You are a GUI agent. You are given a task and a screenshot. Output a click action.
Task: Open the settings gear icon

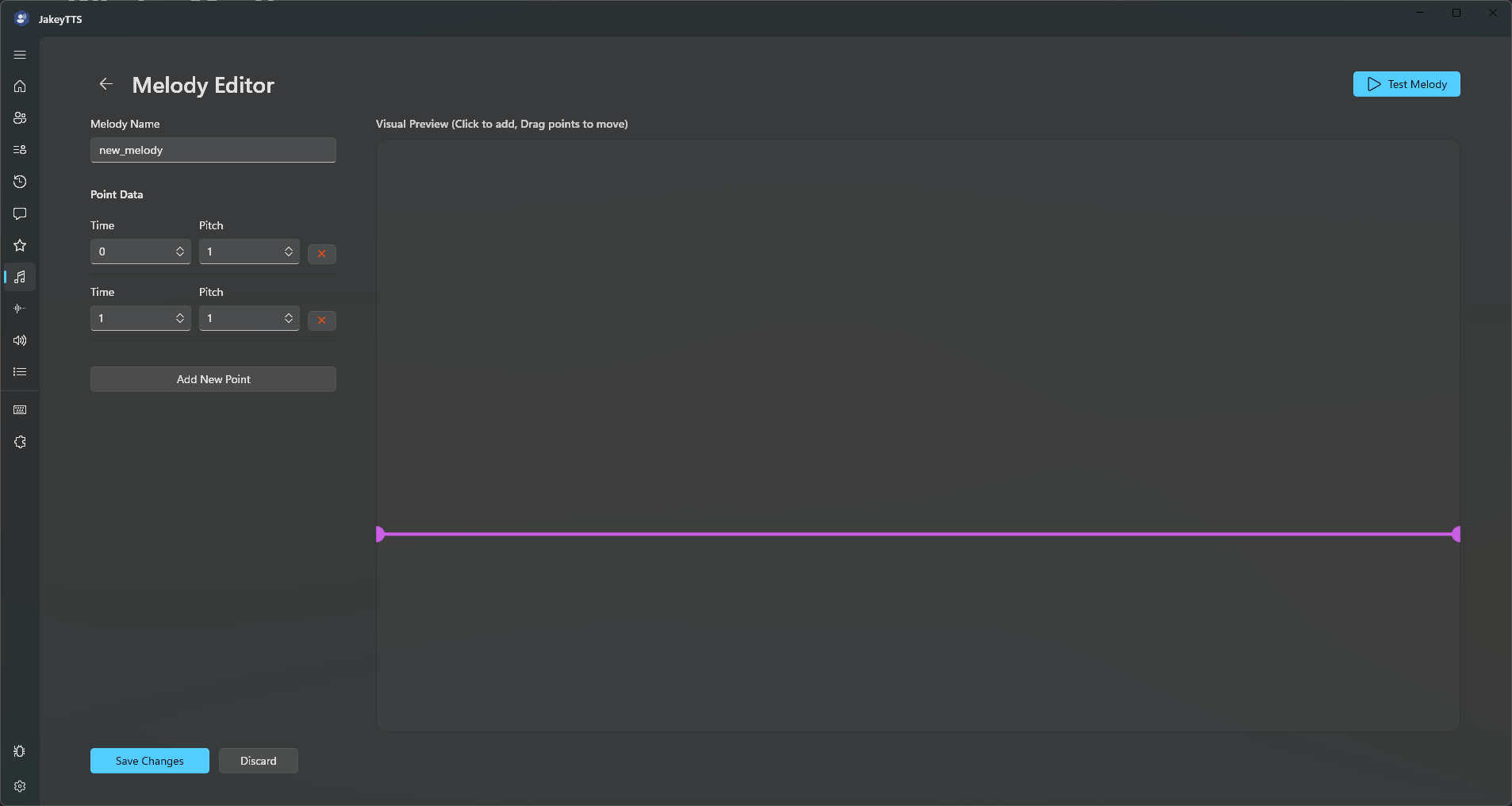tap(20, 786)
